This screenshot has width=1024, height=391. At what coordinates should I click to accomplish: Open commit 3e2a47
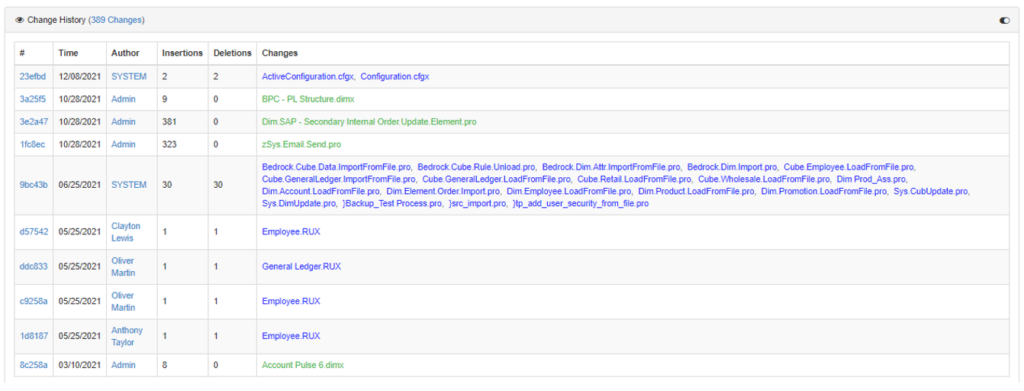[x=34, y=121]
